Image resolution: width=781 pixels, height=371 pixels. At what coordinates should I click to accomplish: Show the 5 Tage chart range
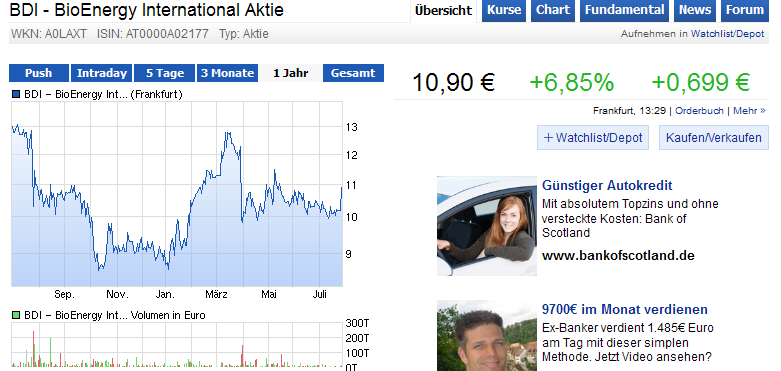pos(165,73)
